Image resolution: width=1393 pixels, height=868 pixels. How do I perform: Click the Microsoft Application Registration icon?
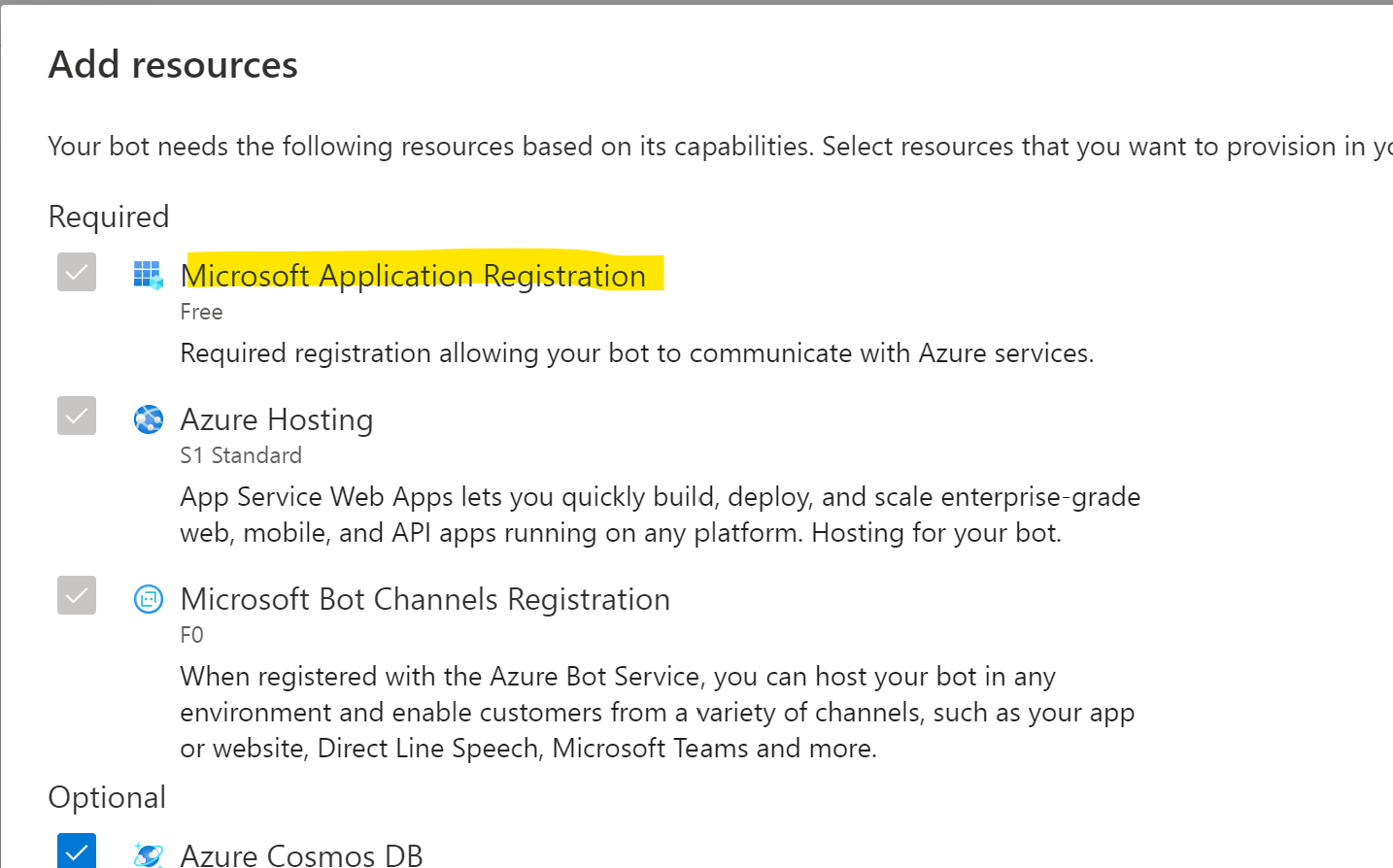point(148,275)
